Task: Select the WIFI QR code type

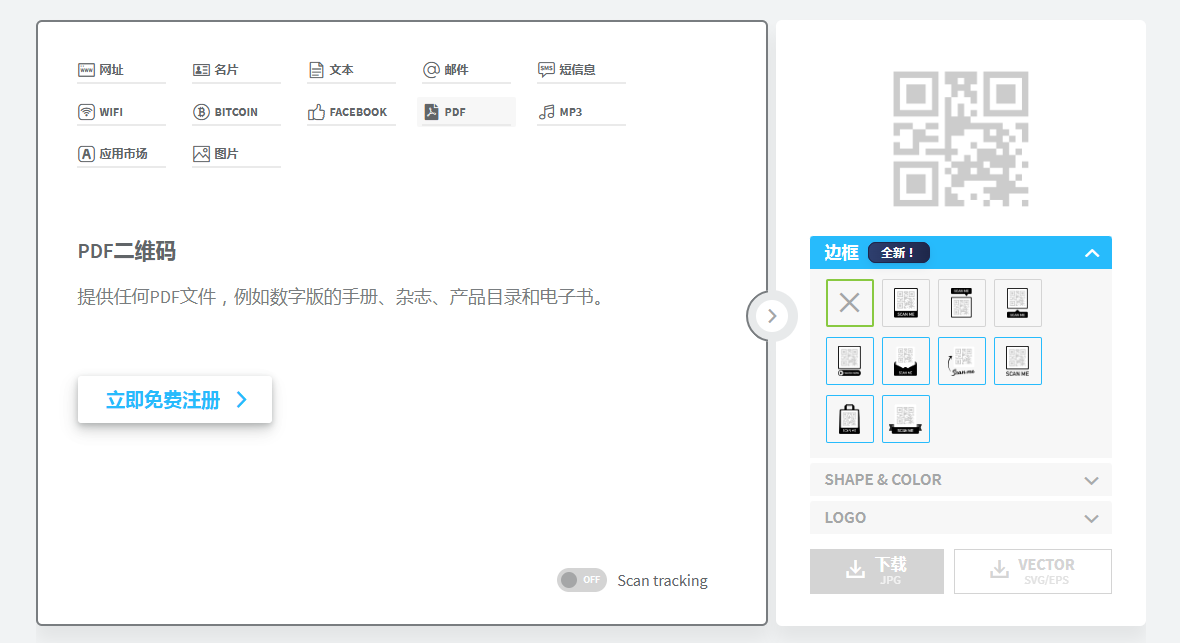Action: (x=120, y=112)
